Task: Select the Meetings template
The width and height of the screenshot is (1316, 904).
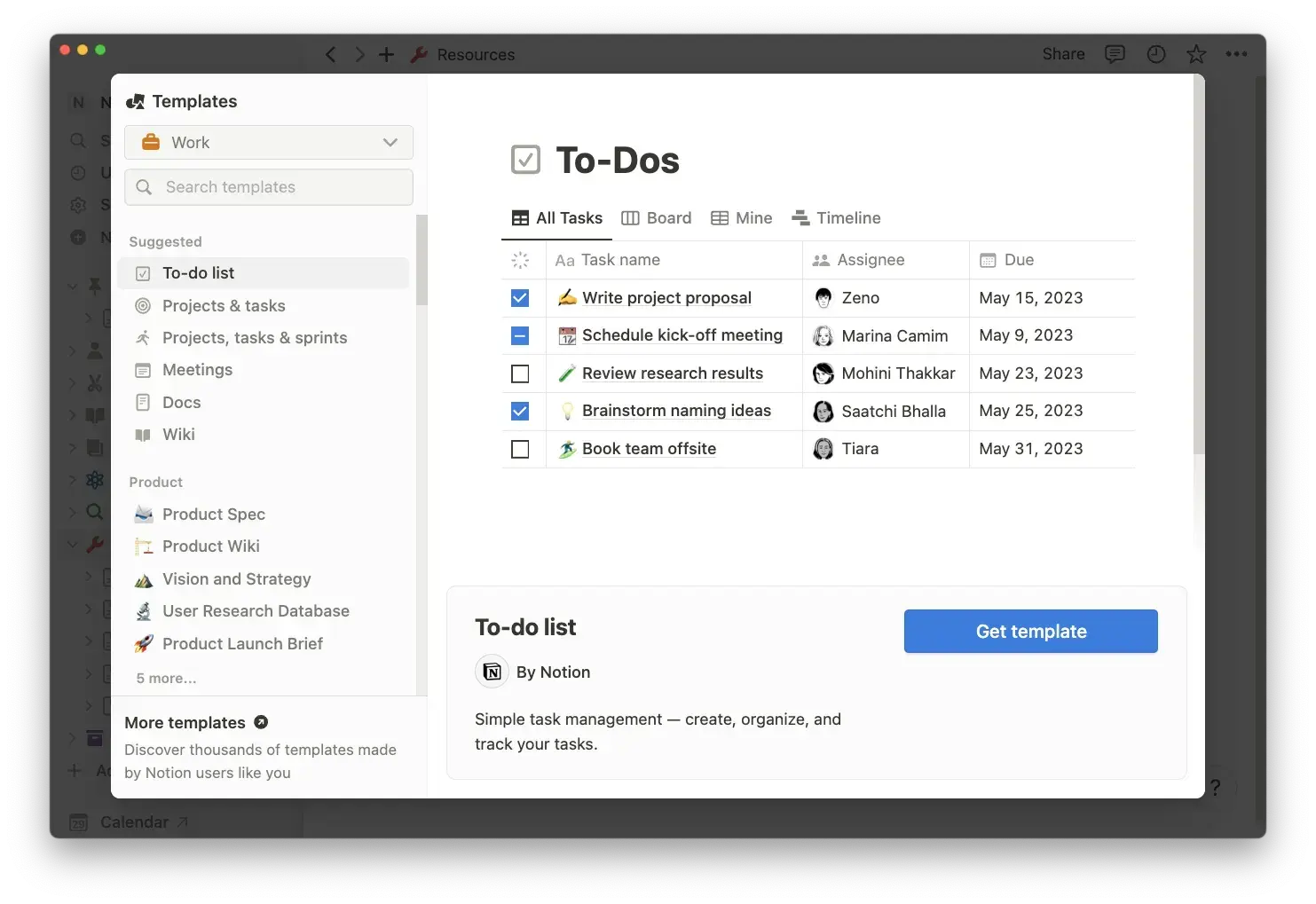Action: click(x=197, y=370)
